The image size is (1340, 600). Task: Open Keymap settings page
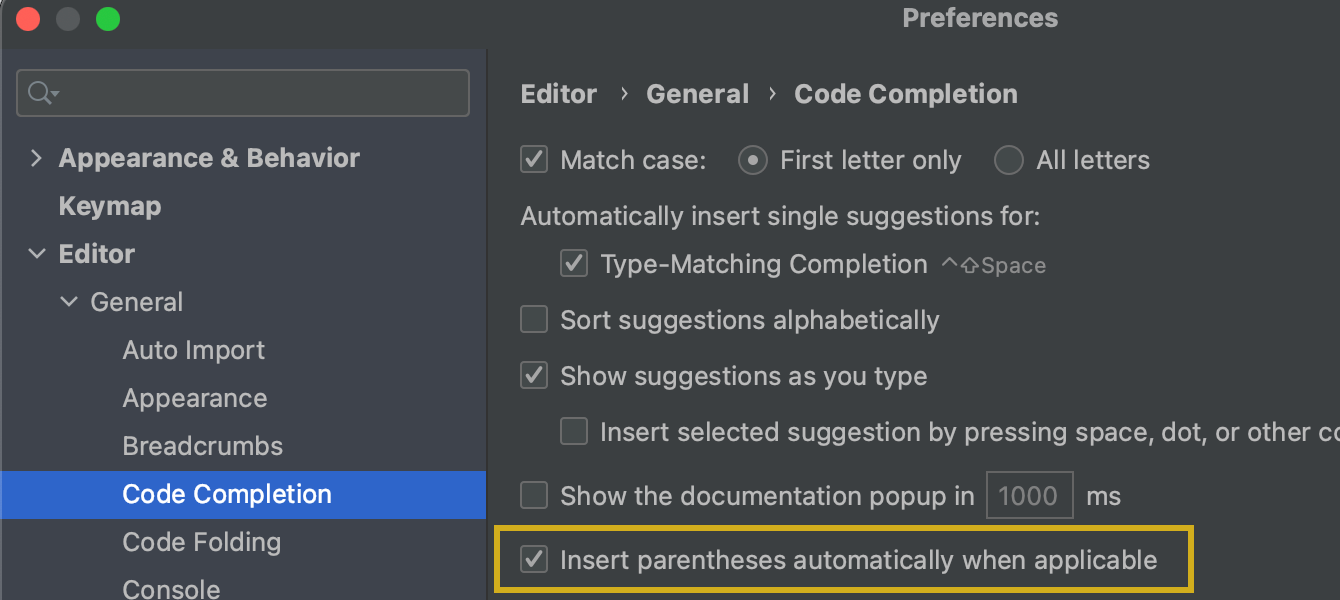point(110,206)
